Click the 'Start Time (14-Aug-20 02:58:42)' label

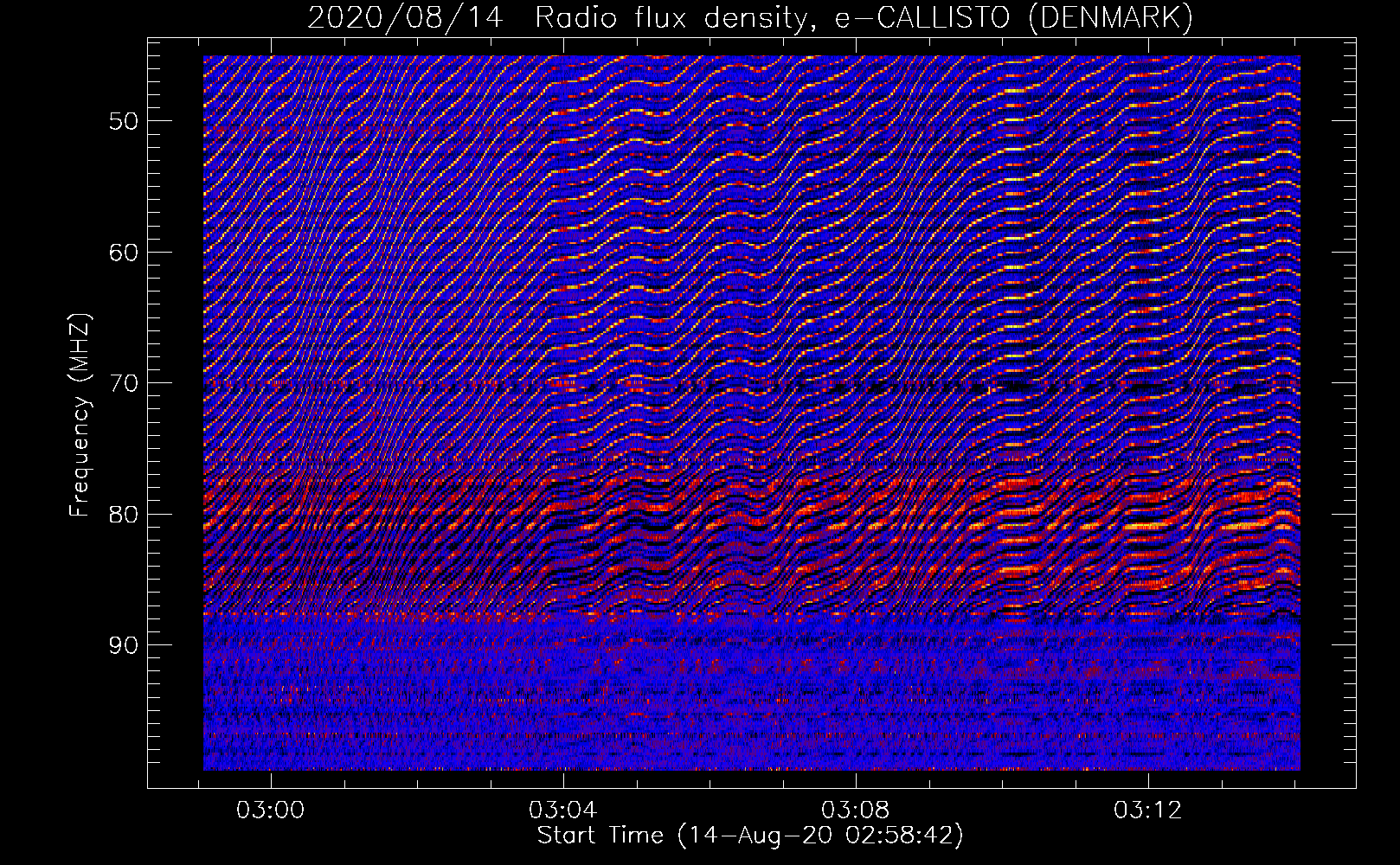[750, 836]
